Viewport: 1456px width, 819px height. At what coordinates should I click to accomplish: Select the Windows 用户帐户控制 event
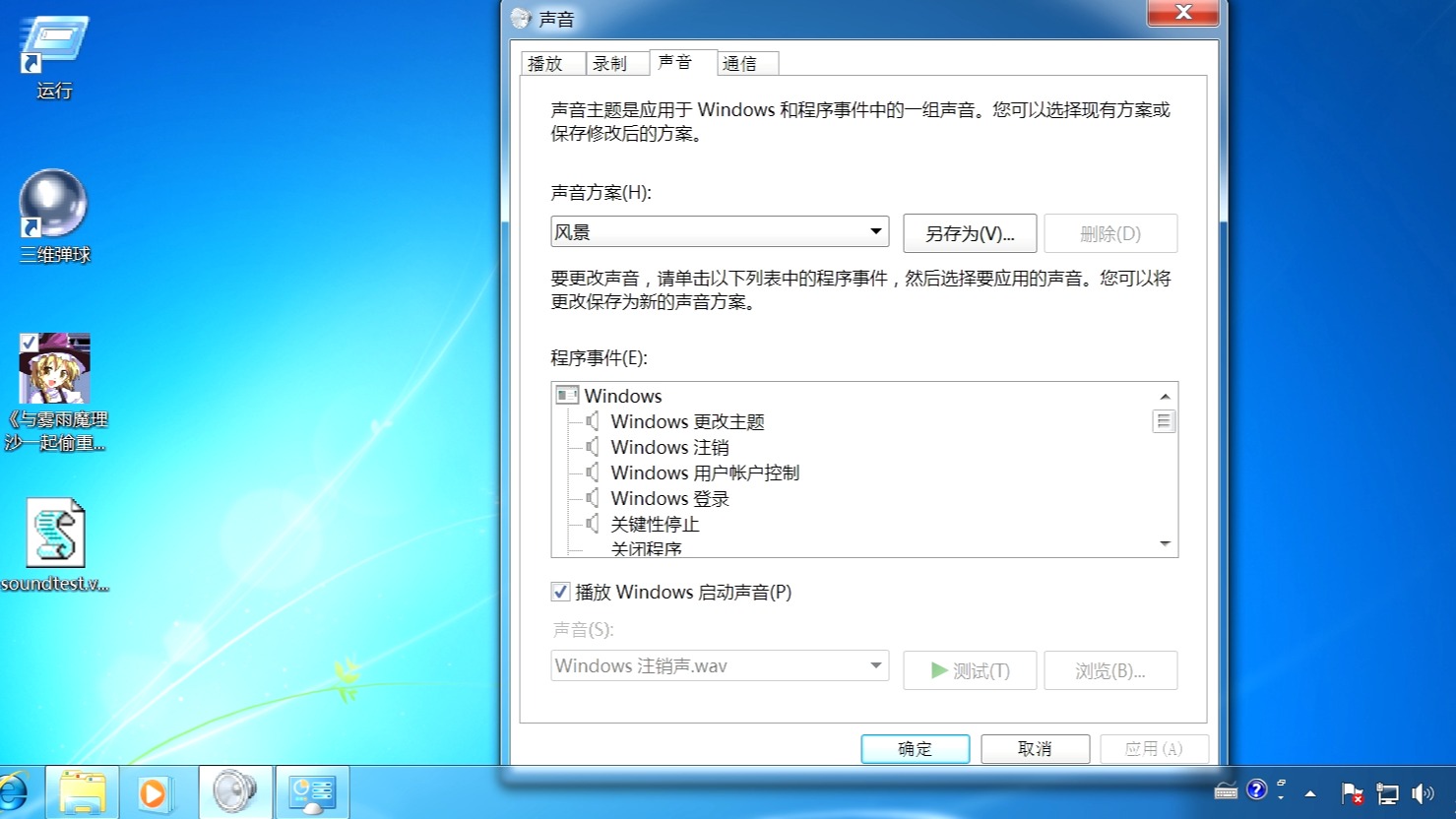tap(705, 472)
